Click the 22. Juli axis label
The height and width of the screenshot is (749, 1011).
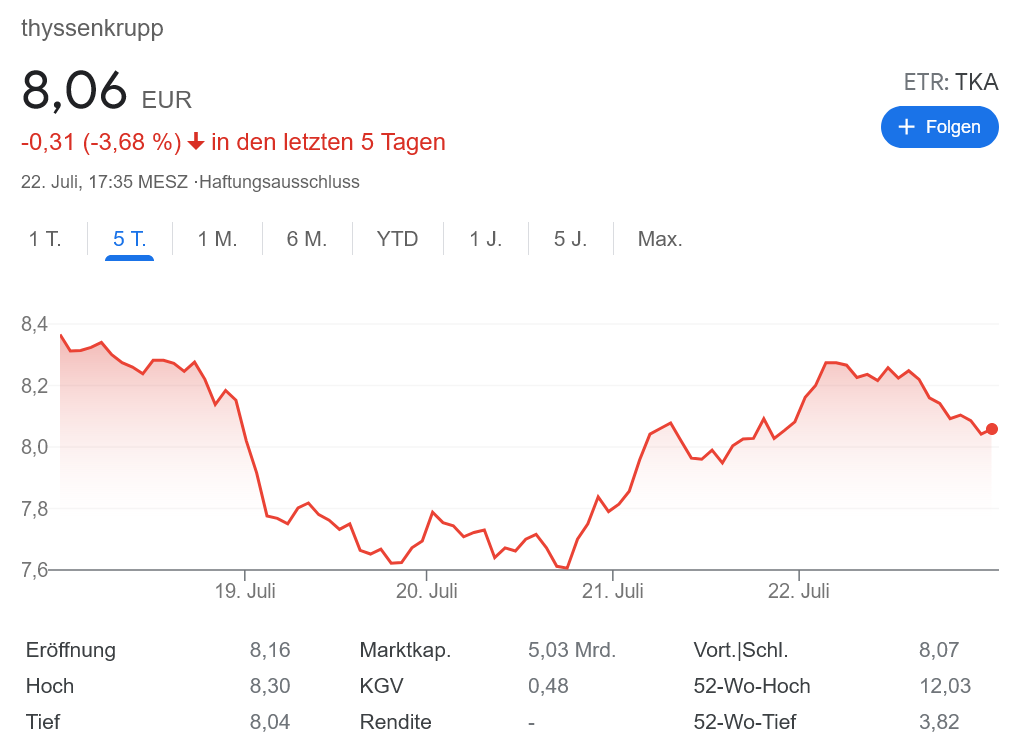[799, 591]
